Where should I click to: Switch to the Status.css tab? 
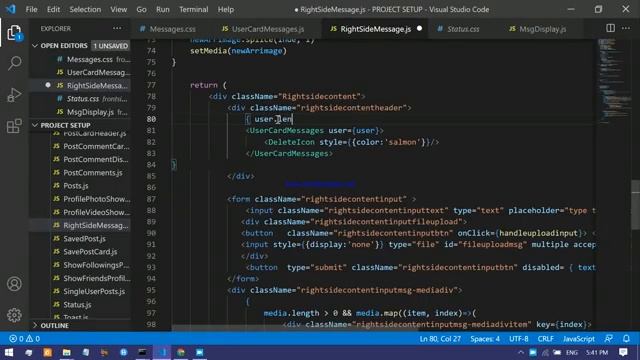463,29
